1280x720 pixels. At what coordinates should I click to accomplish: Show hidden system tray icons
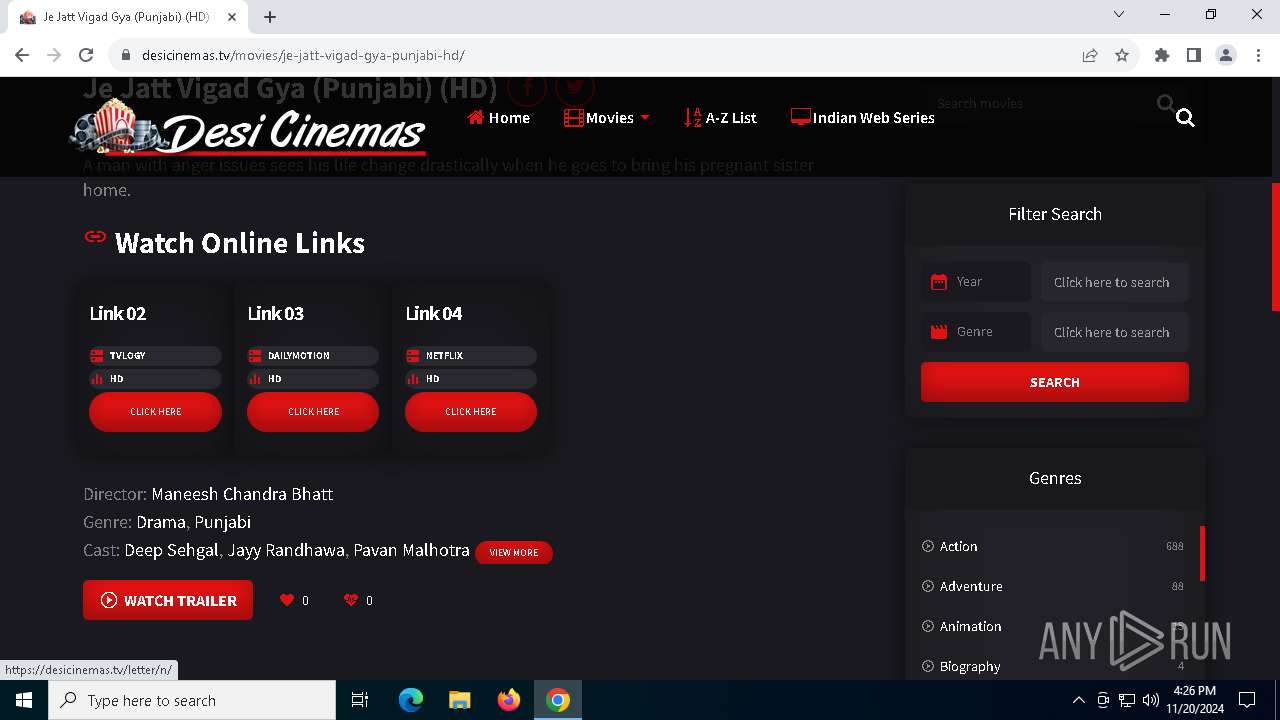click(x=1078, y=700)
